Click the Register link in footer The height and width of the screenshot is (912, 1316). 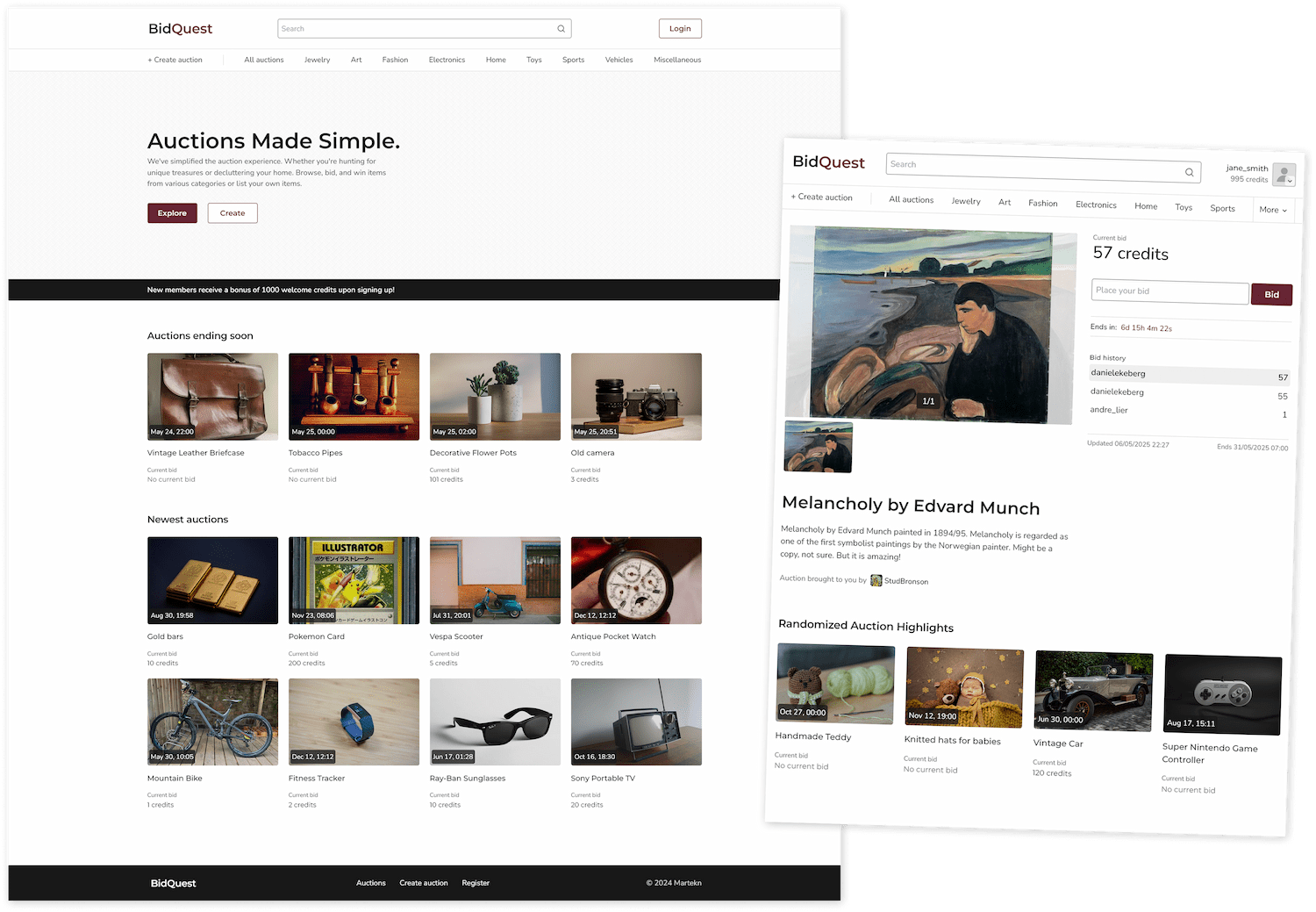point(476,883)
